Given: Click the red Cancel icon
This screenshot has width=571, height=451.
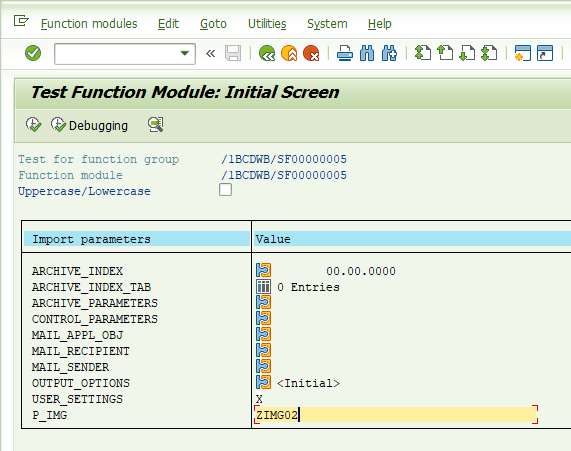Looking at the screenshot, I should (x=311, y=53).
